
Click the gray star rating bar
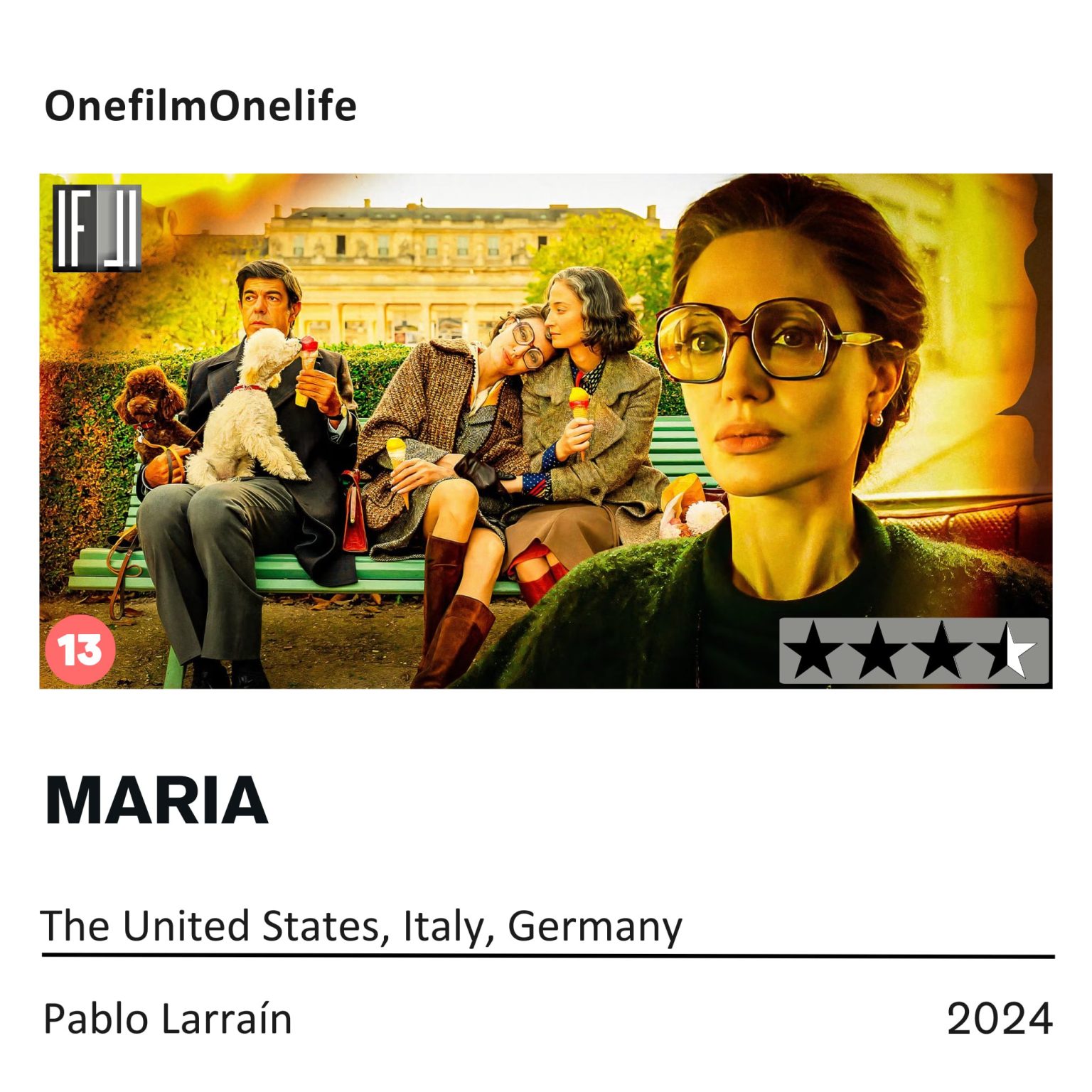tap(914, 651)
